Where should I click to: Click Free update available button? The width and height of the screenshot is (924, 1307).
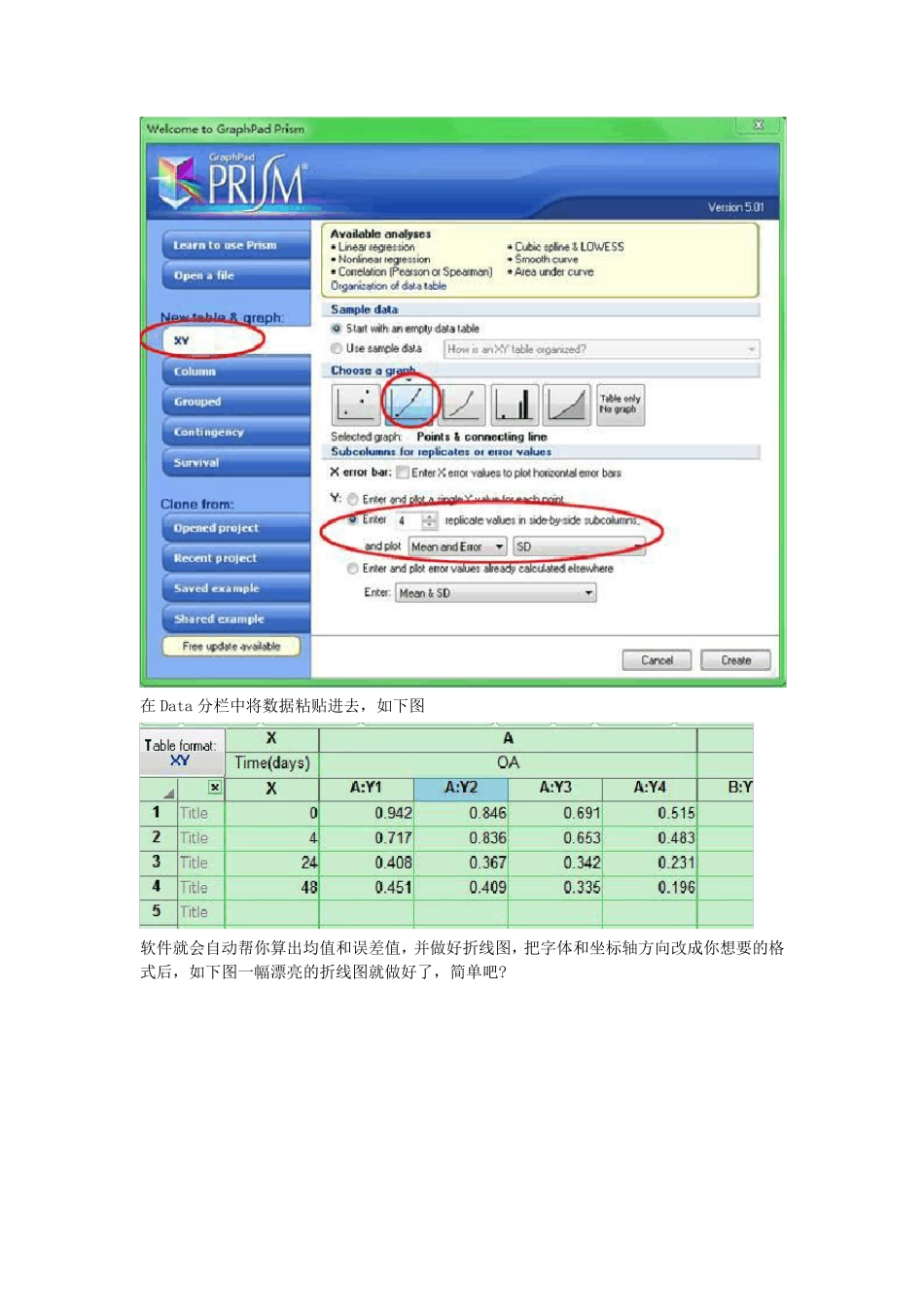231,647
